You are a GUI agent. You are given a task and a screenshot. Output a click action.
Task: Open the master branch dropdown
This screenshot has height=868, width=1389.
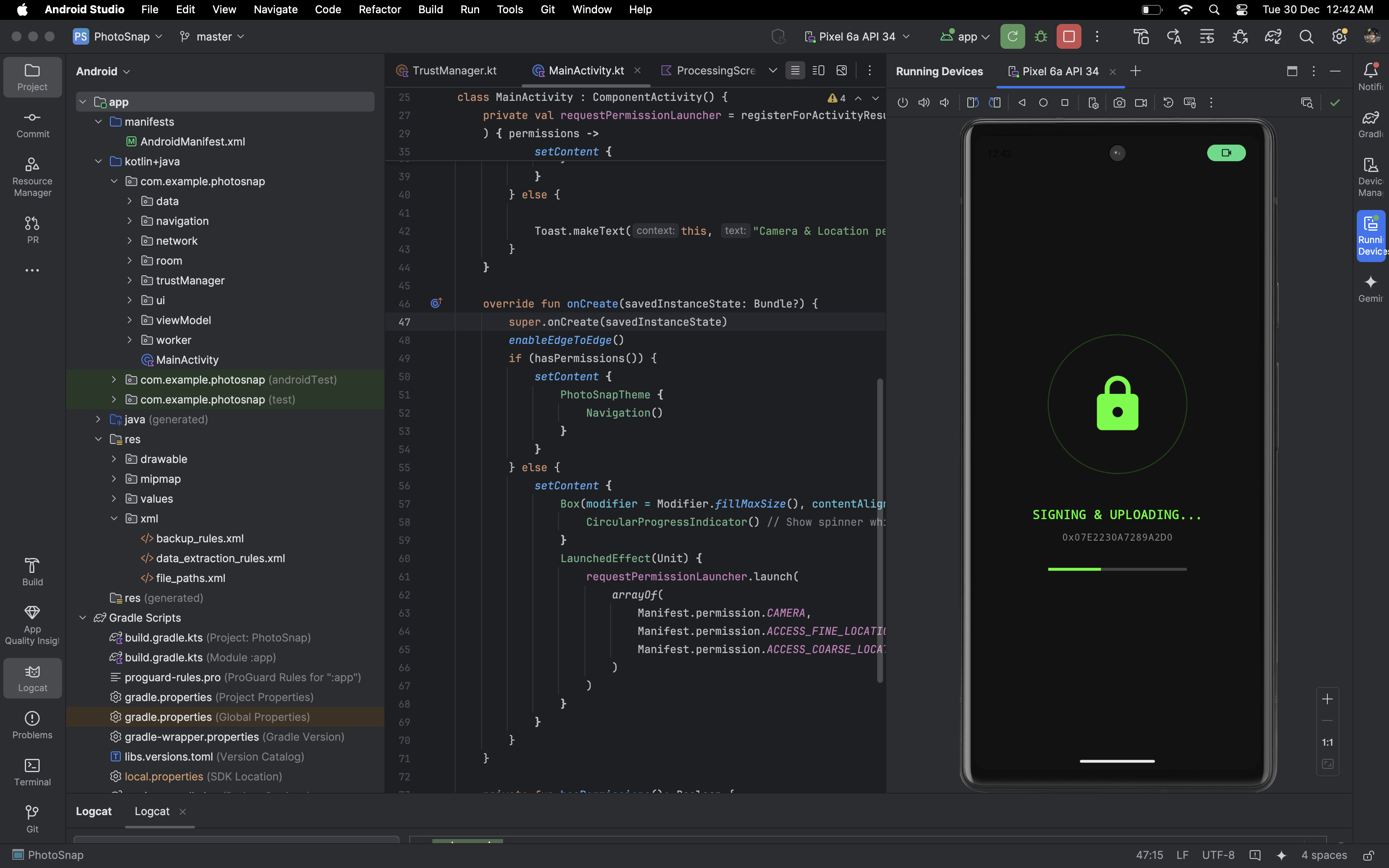click(213, 37)
